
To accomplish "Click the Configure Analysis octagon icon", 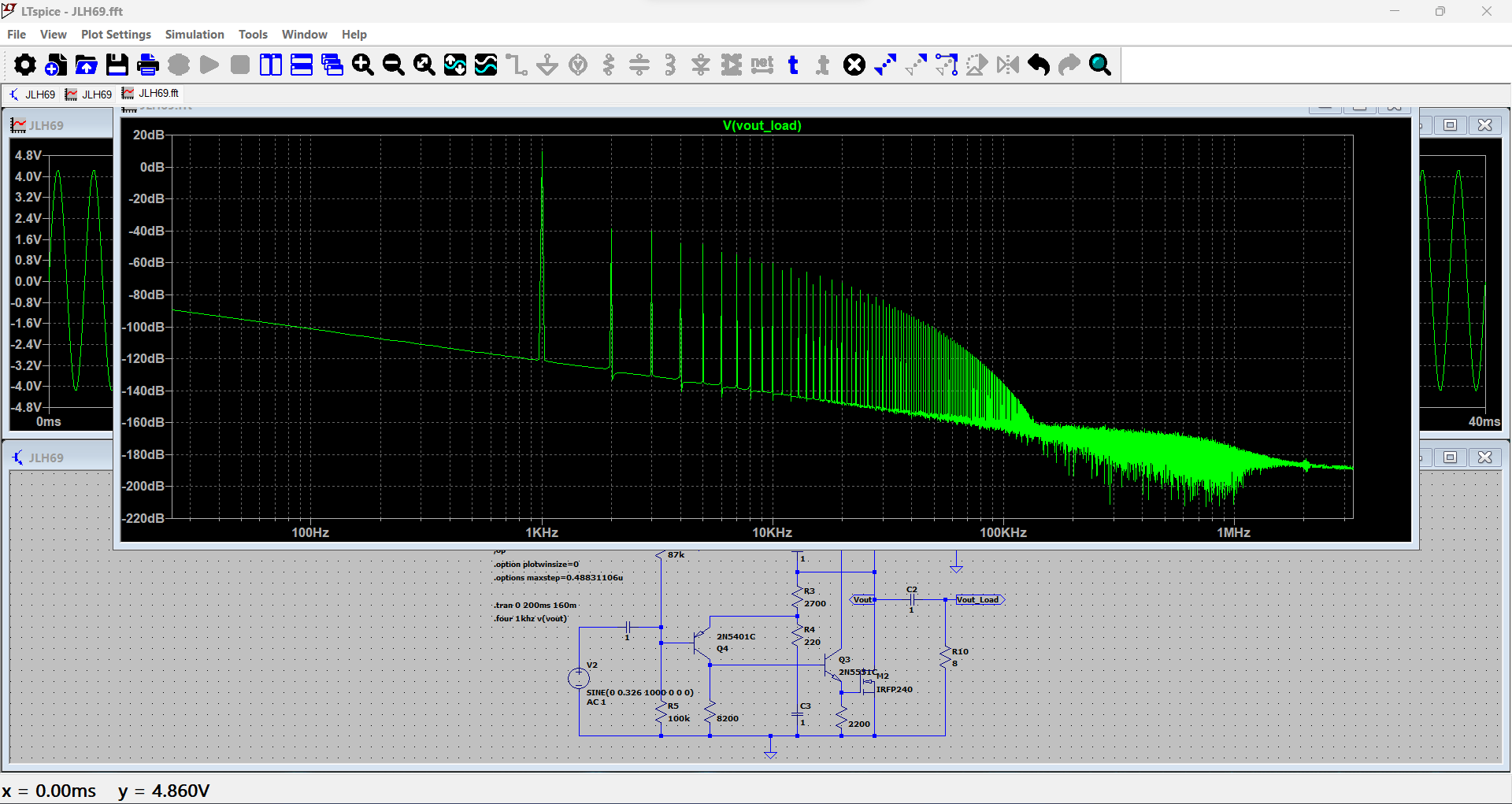I will (179, 65).
